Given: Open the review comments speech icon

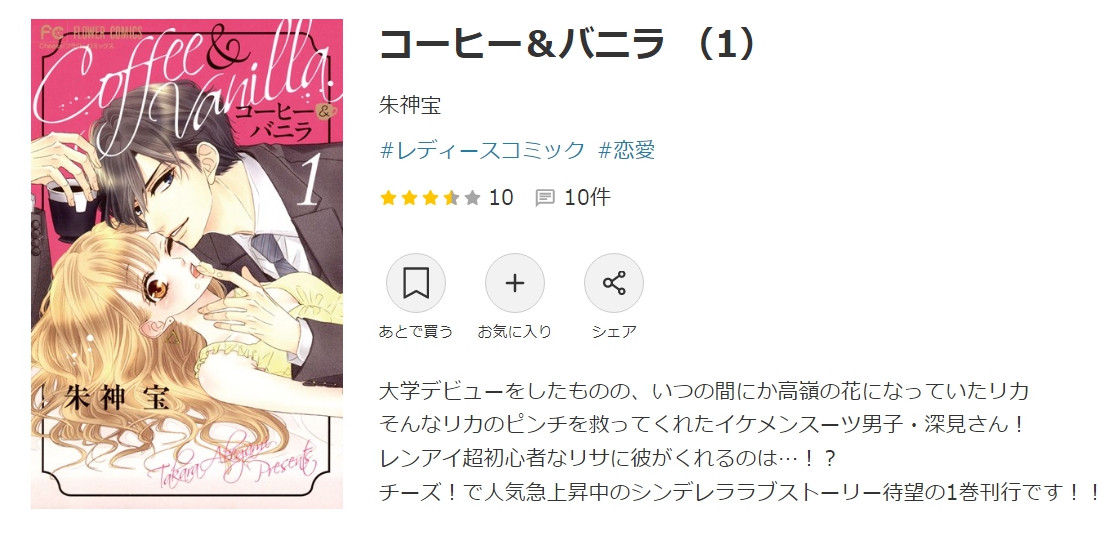Looking at the screenshot, I should point(545,197).
